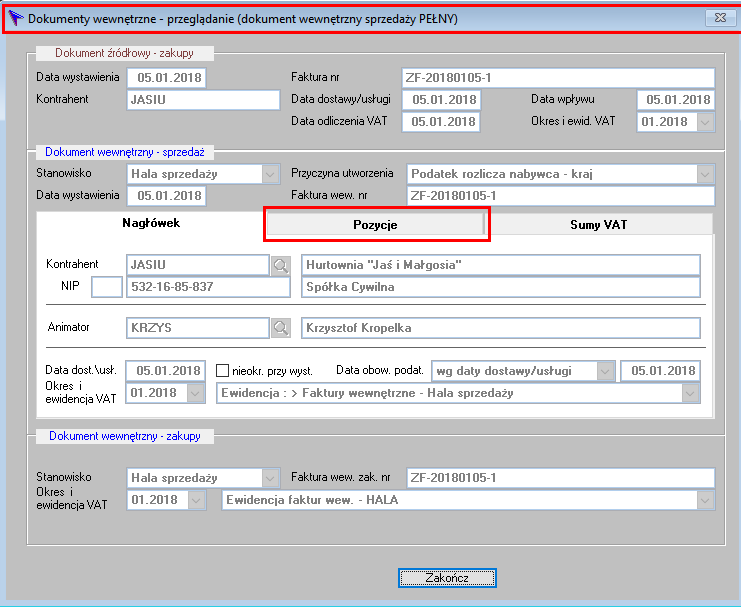The image size is (741, 607).
Task: Click the app arrow icon in title bar
Action: click(x=16, y=18)
